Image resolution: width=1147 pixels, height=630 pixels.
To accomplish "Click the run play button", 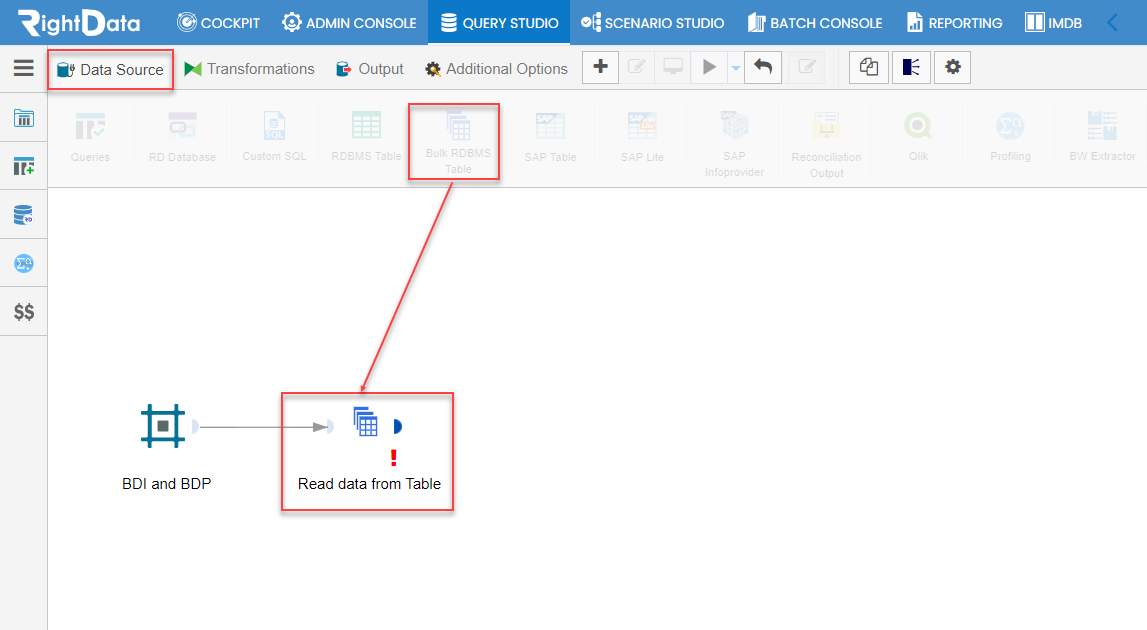I will tap(709, 67).
